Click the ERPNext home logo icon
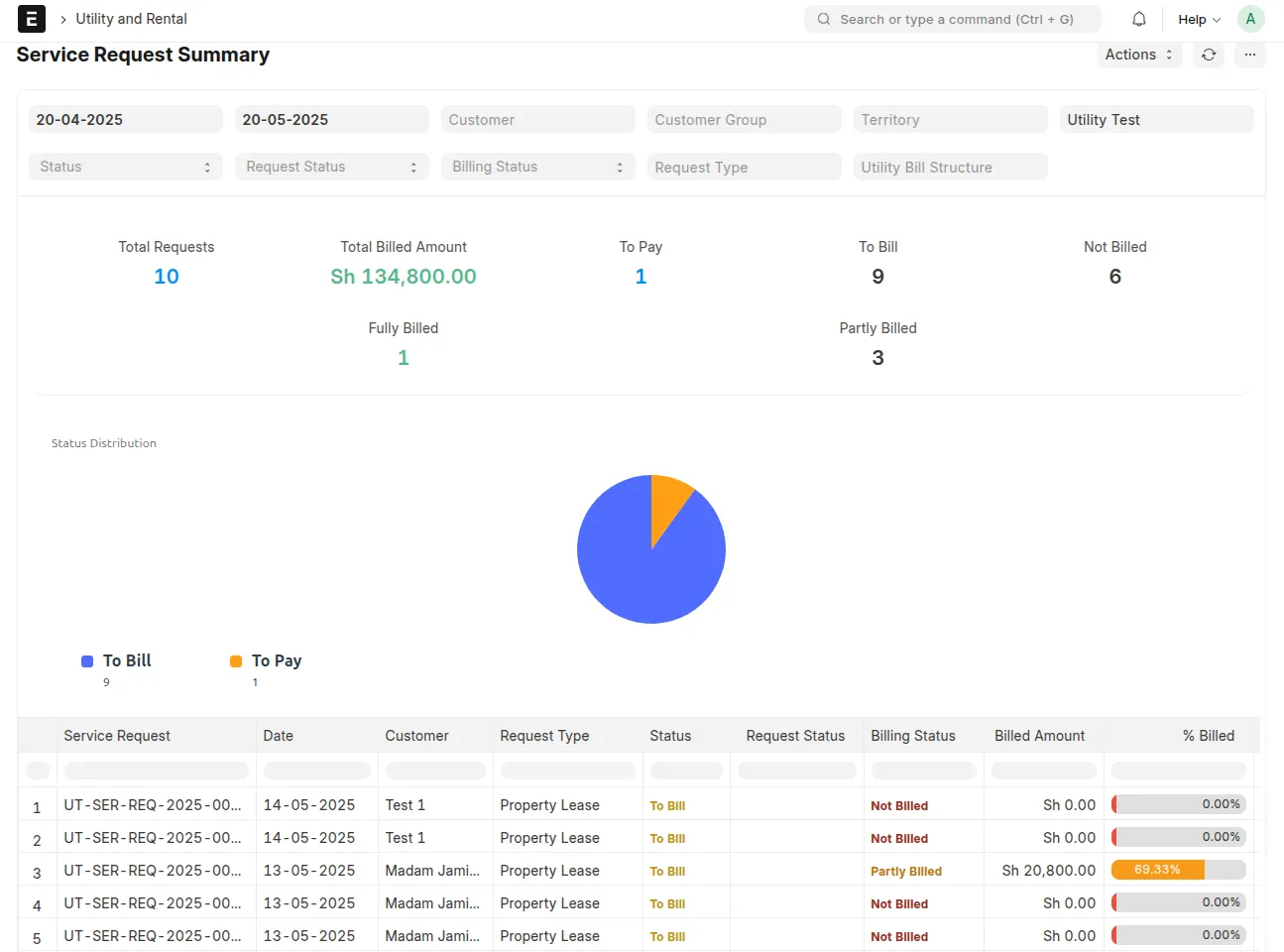The height and width of the screenshot is (952, 1284). point(32,19)
